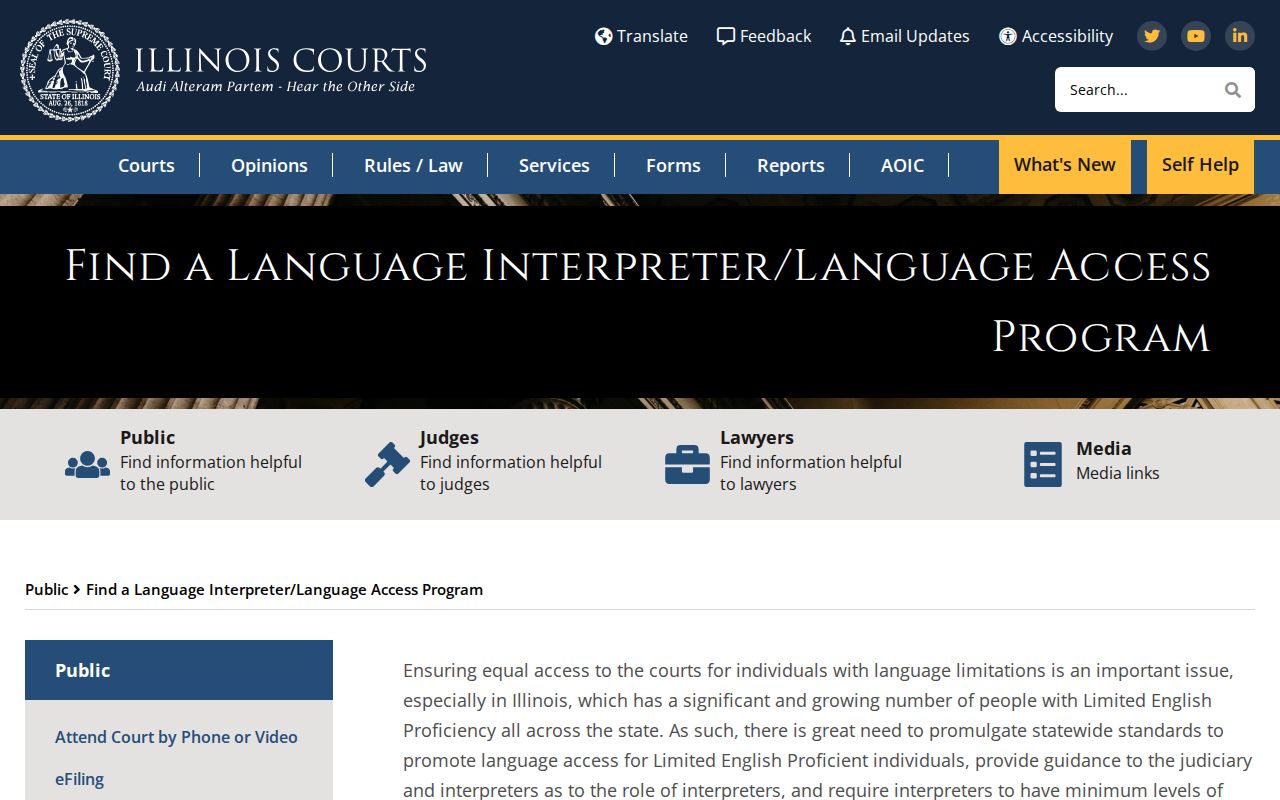This screenshot has width=1280, height=800.
Task: Click the current page breadcrumb text
Action: (284, 590)
